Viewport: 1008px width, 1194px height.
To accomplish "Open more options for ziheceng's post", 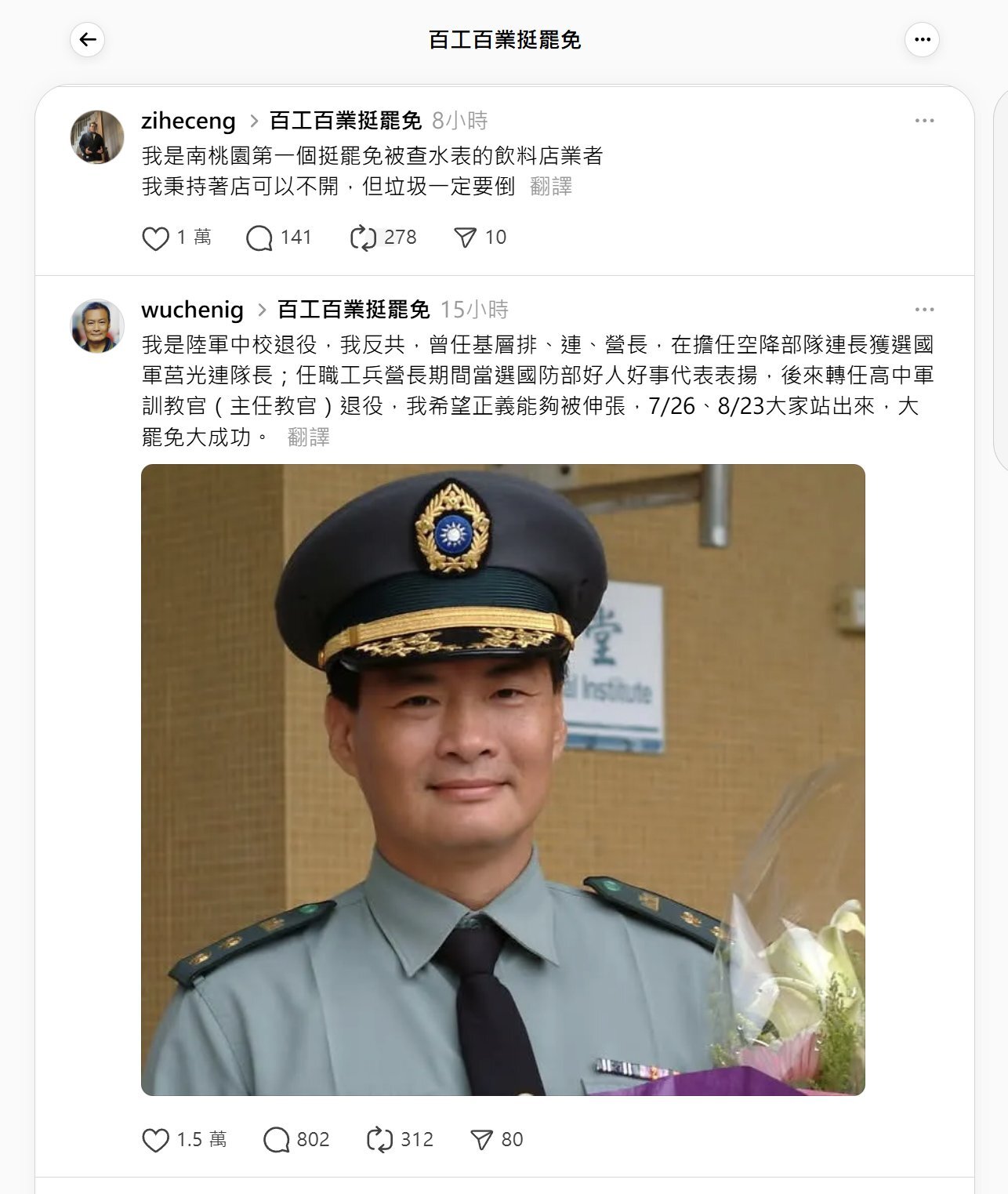I will (x=924, y=121).
